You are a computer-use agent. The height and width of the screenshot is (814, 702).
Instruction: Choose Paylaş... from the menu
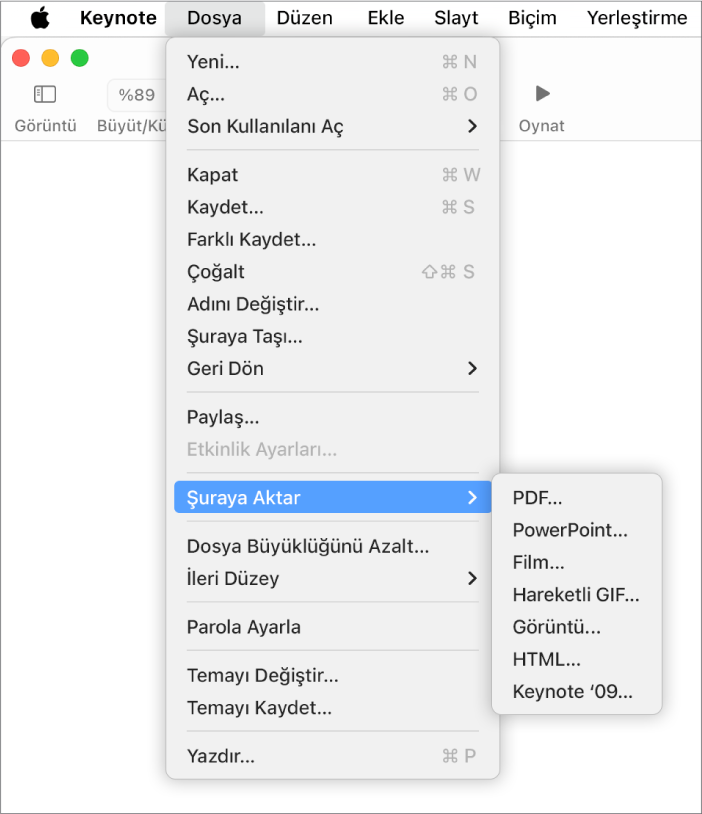point(333,417)
